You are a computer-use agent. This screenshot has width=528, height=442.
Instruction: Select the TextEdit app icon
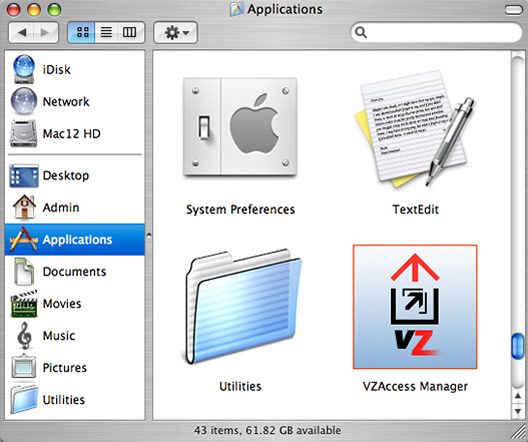click(415, 128)
